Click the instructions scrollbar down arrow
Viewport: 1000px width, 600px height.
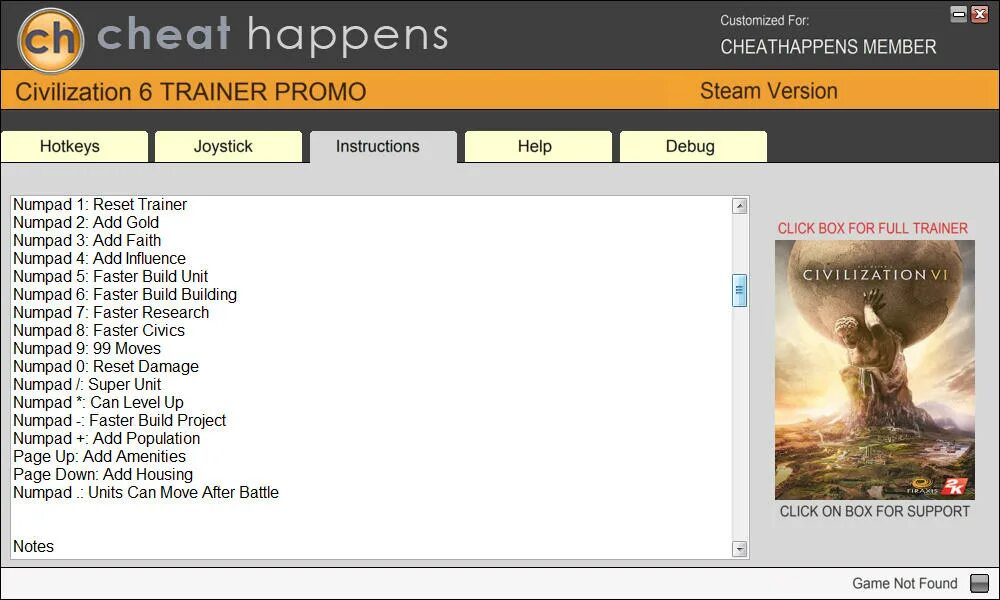click(740, 548)
